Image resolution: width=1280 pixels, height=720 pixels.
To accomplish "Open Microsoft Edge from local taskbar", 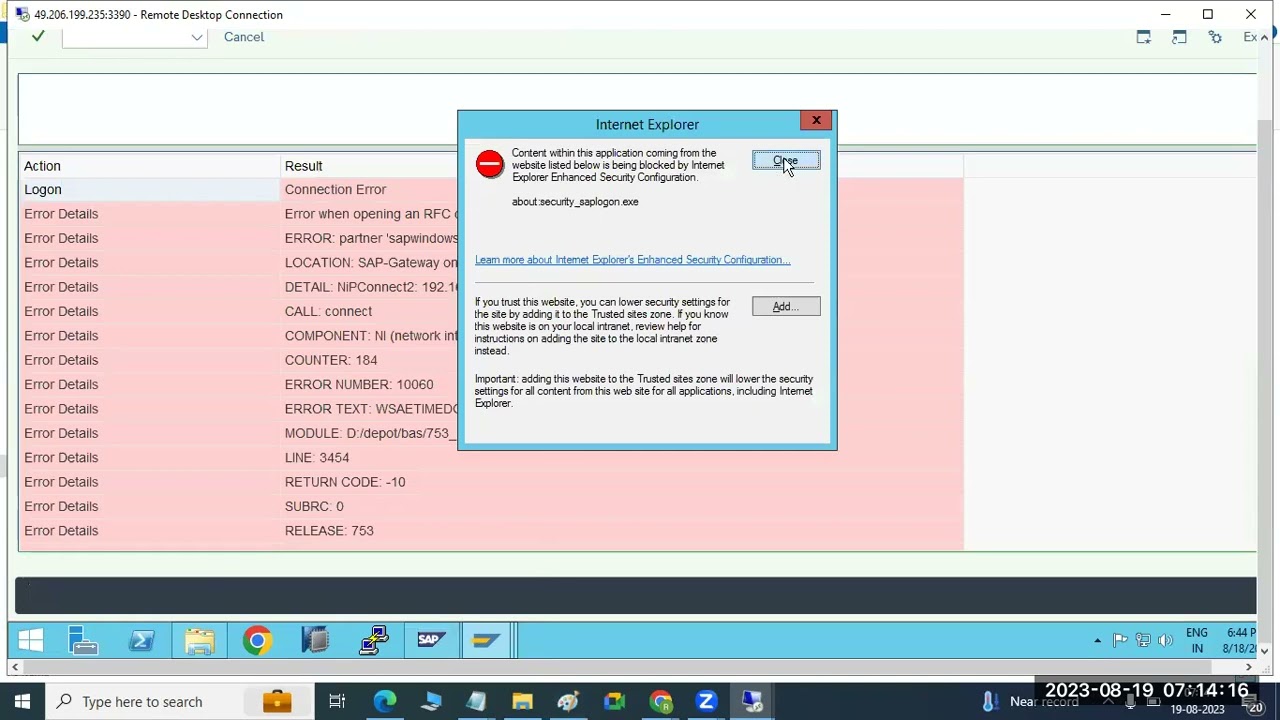I will pyautogui.click(x=385, y=702).
